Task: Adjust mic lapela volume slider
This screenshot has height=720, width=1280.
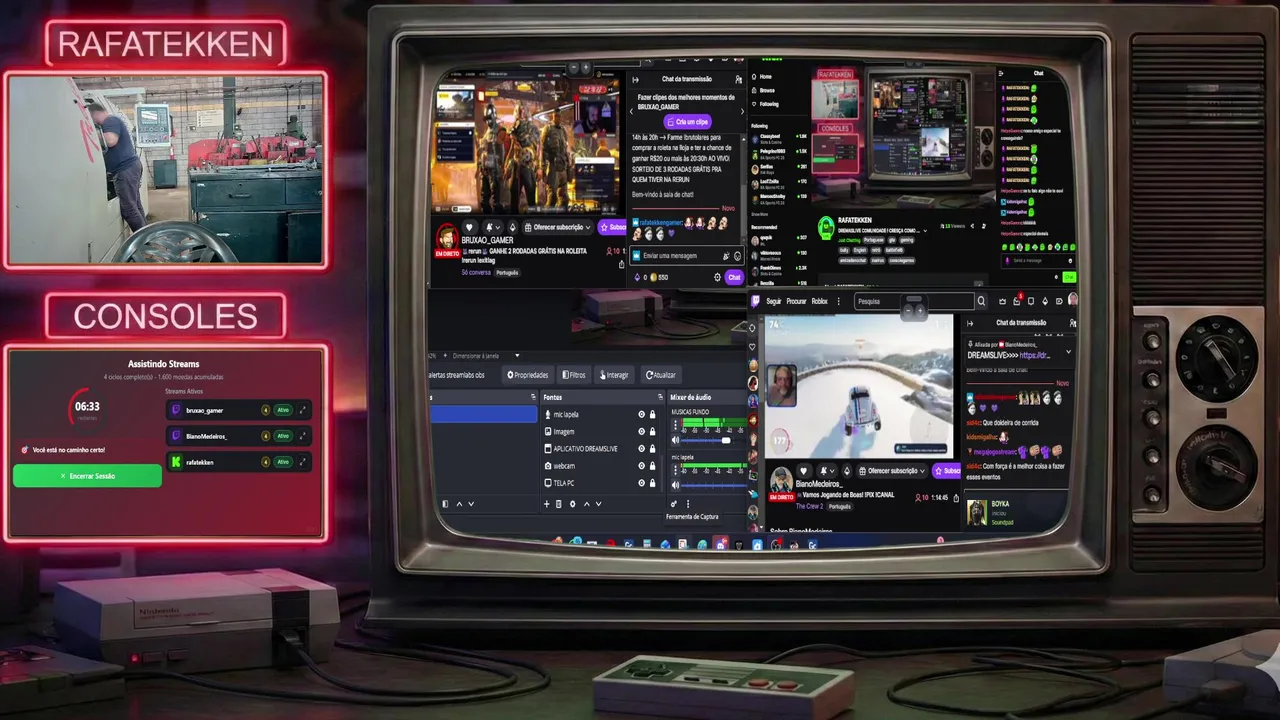Action: tap(714, 485)
